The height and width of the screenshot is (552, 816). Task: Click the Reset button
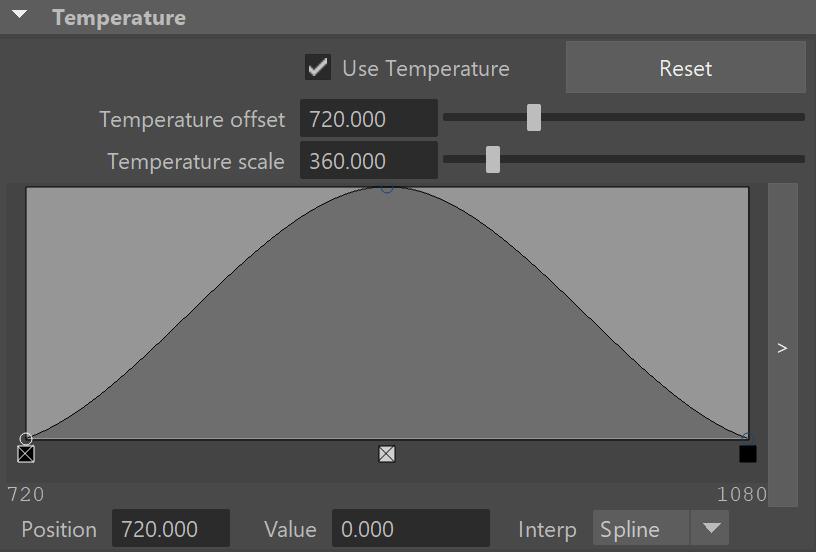(x=685, y=68)
